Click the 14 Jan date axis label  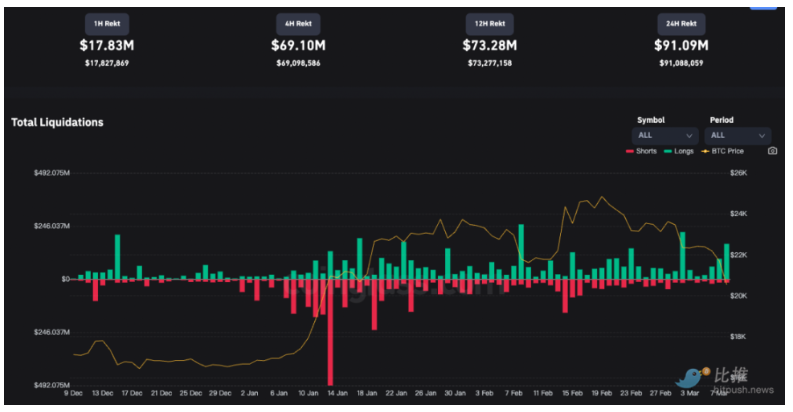[x=337, y=393]
